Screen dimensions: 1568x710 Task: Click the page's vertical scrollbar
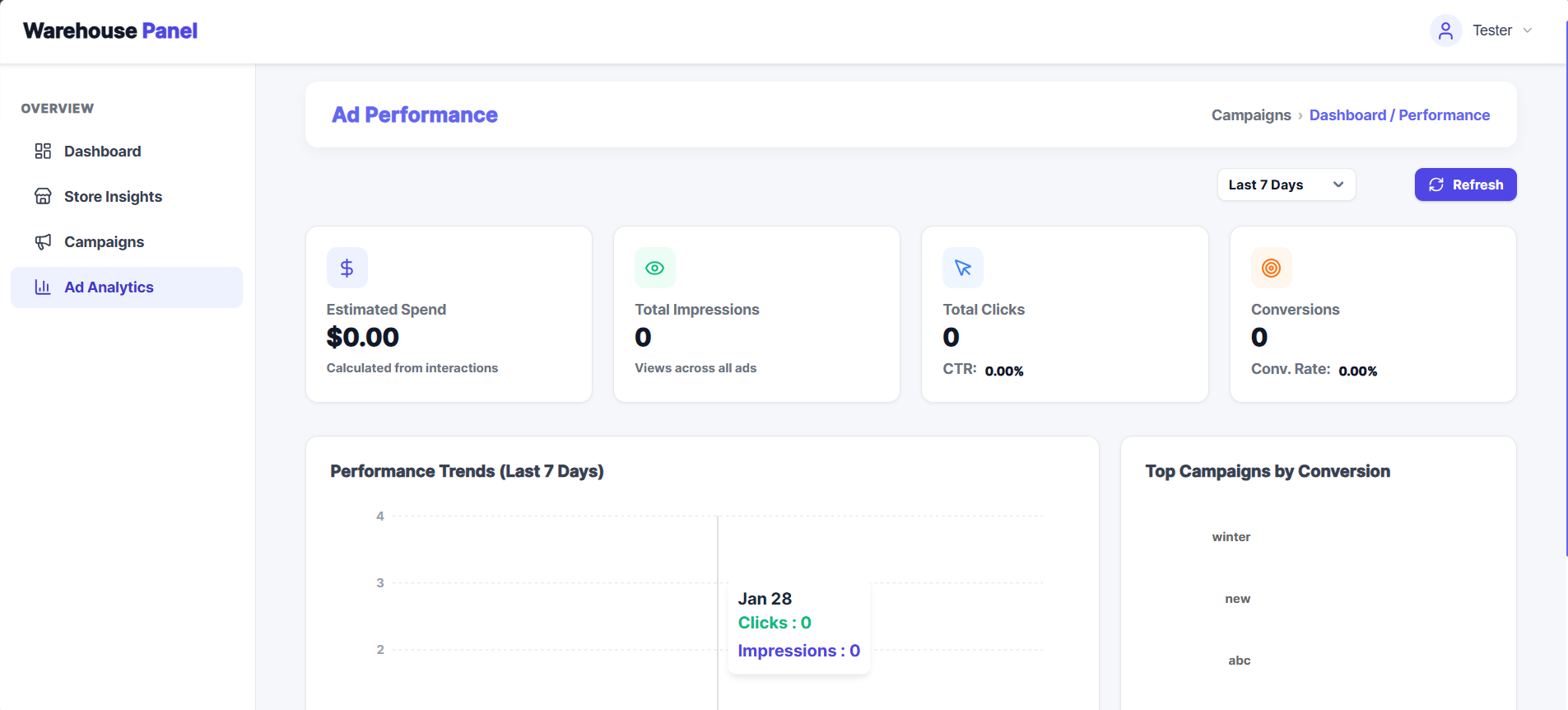click(x=1566, y=288)
